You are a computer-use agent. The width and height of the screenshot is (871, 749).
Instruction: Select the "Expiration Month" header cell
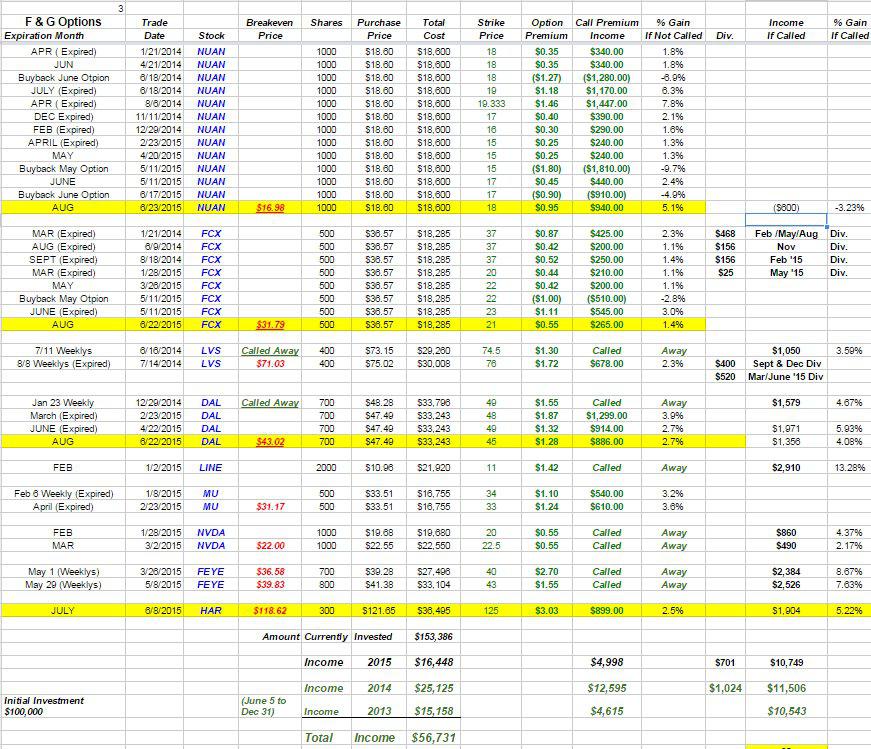click(x=44, y=36)
